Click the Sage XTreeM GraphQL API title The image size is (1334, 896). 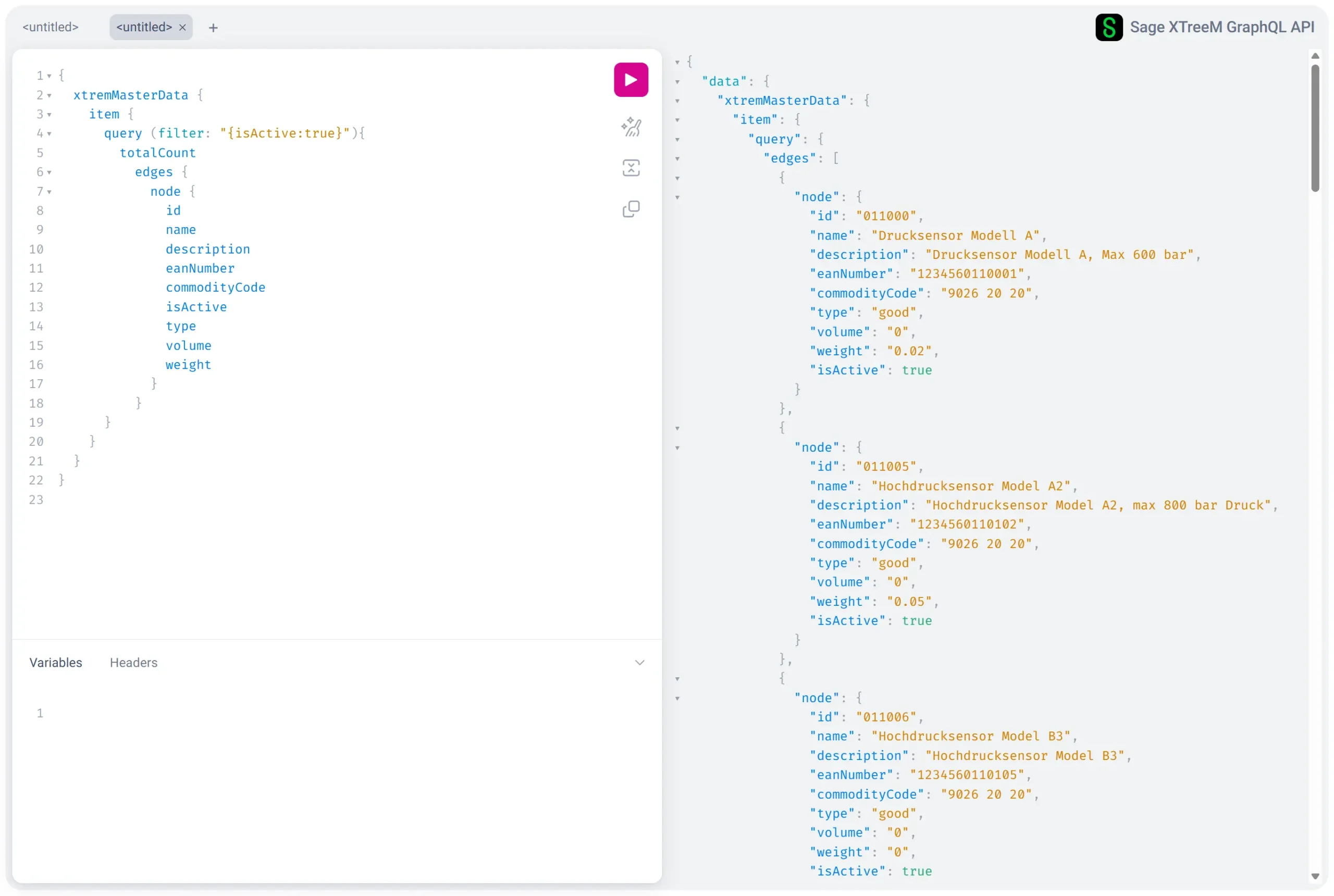click(x=1222, y=27)
